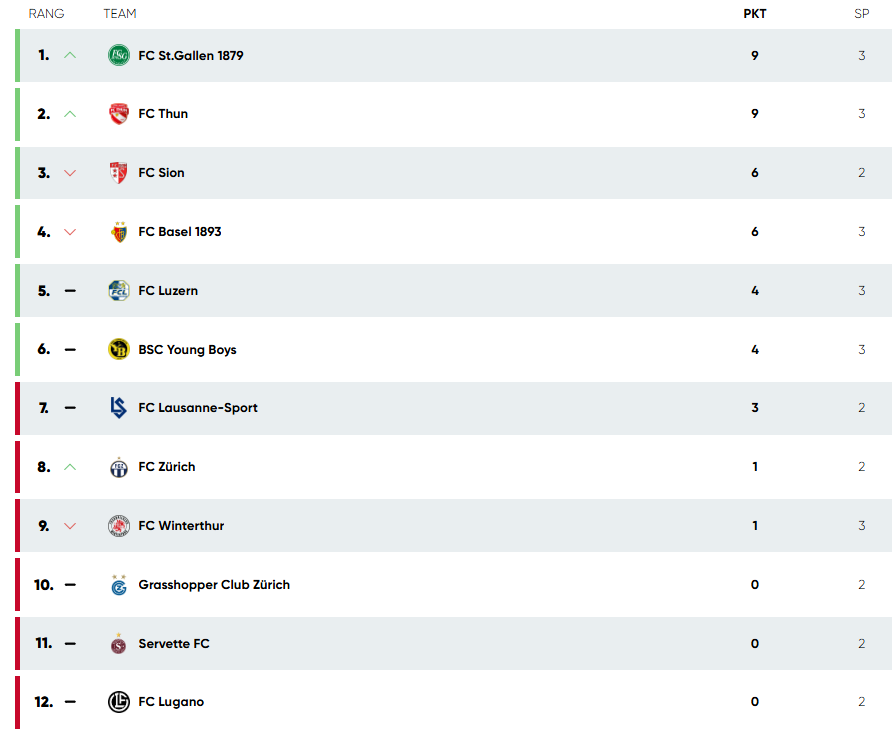This screenshot has height=742, width=892.
Task: Sort table by SP column header
Action: 861,14
